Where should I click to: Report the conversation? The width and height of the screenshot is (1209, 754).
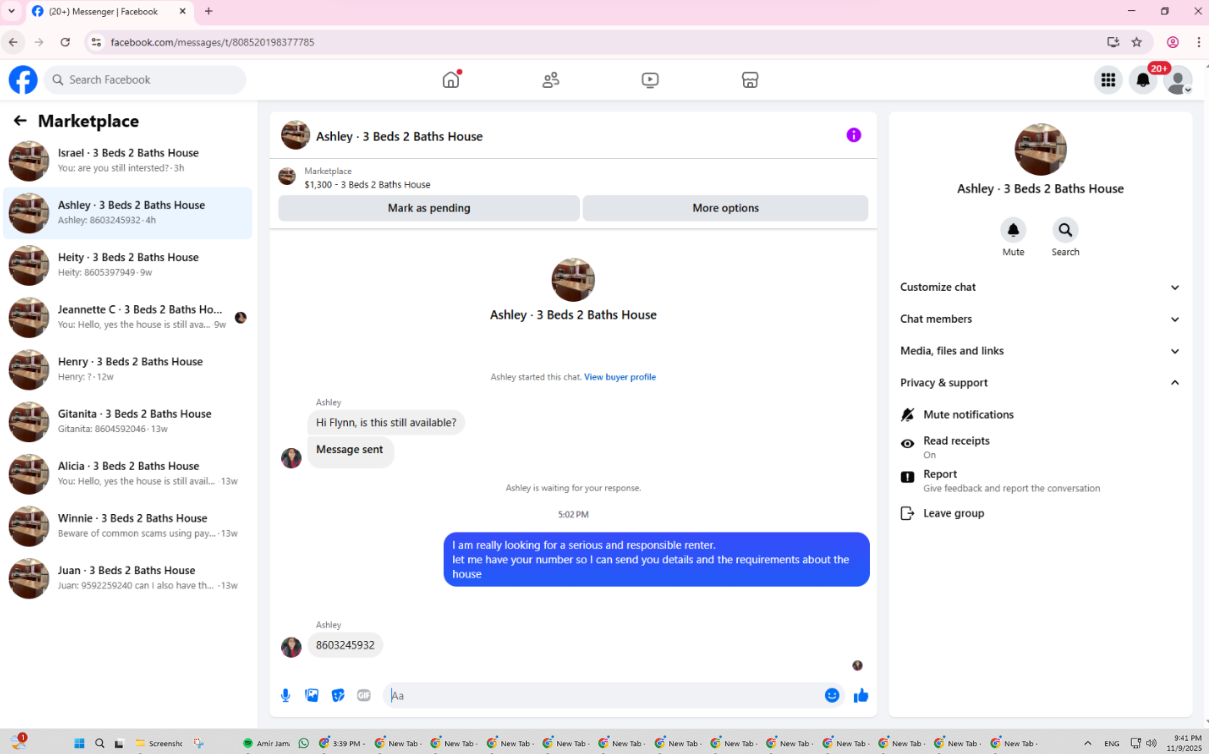coord(1040,481)
